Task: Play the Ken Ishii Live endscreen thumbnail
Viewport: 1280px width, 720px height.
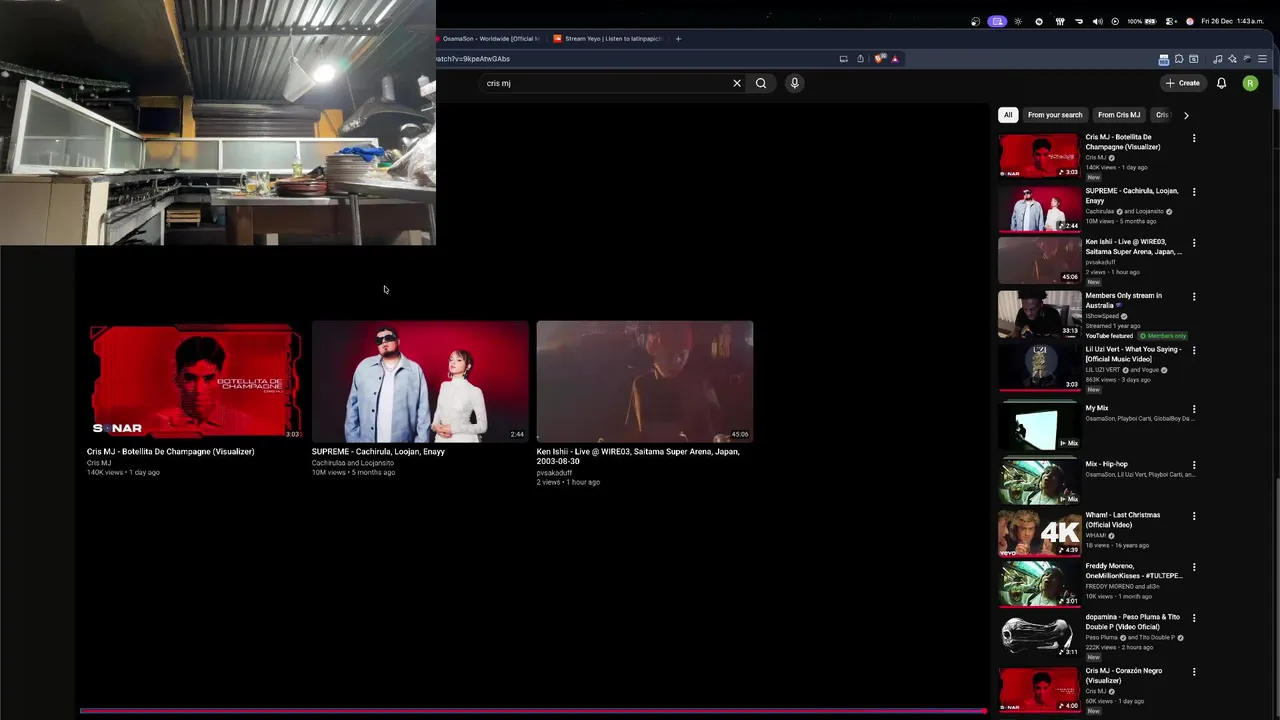Action: [x=645, y=381]
